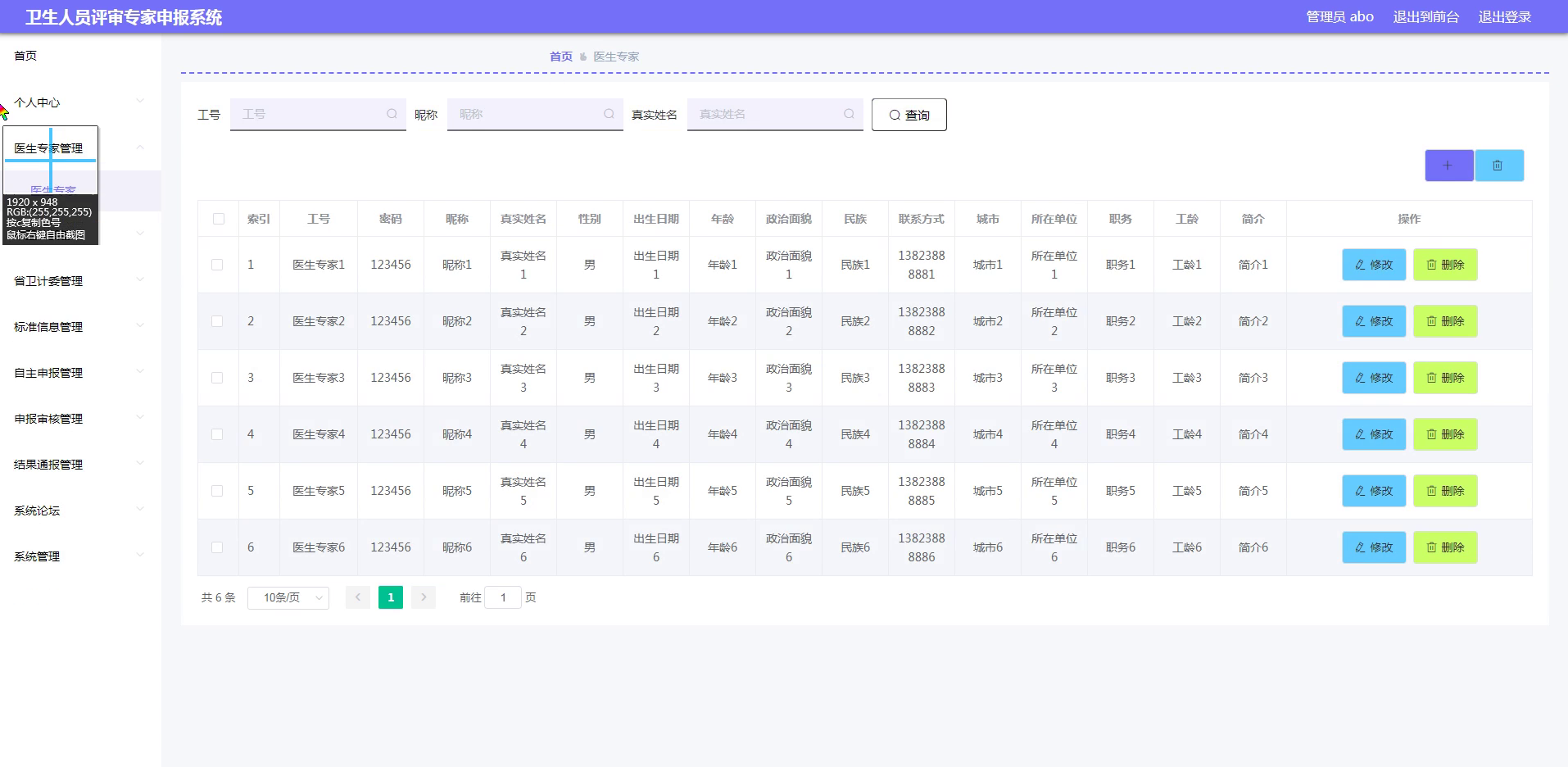Image resolution: width=1568 pixels, height=767 pixels.
Task: Delete the record of 医生专家3
Action: click(x=1445, y=378)
